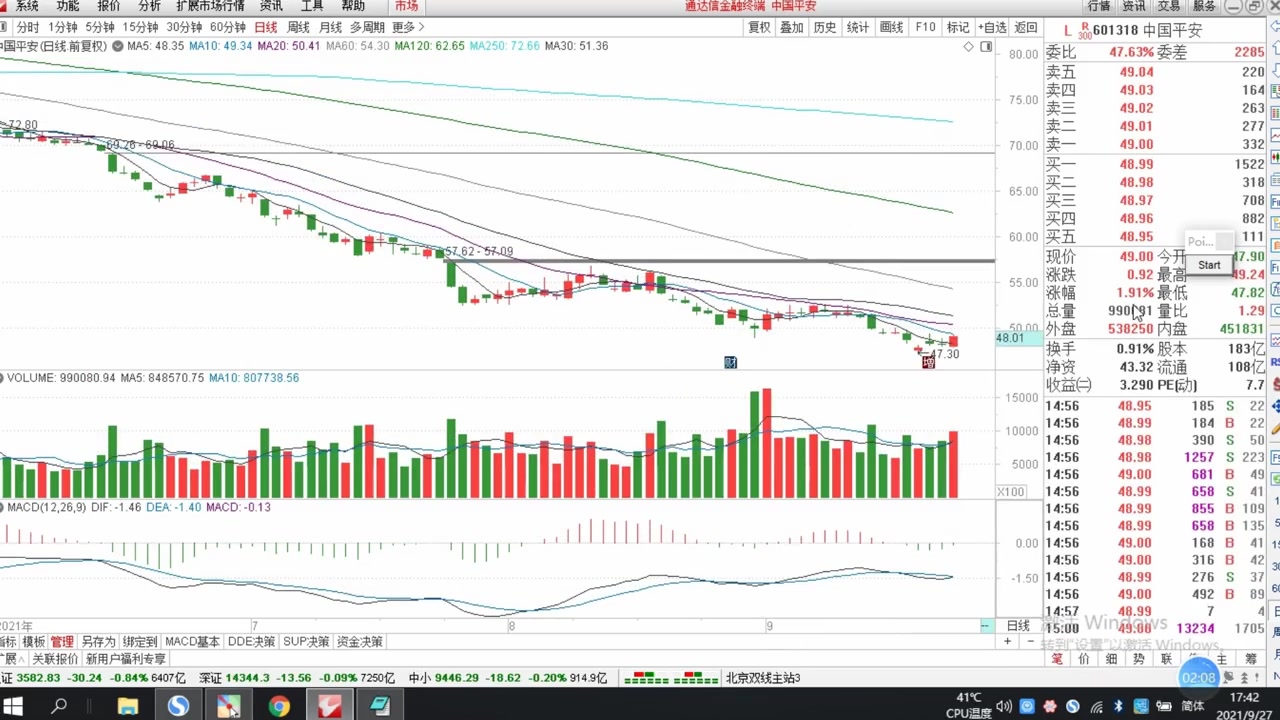Expand MA indicator dropdown arrow icon
The width and height of the screenshot is (1280, 720).
118,46
